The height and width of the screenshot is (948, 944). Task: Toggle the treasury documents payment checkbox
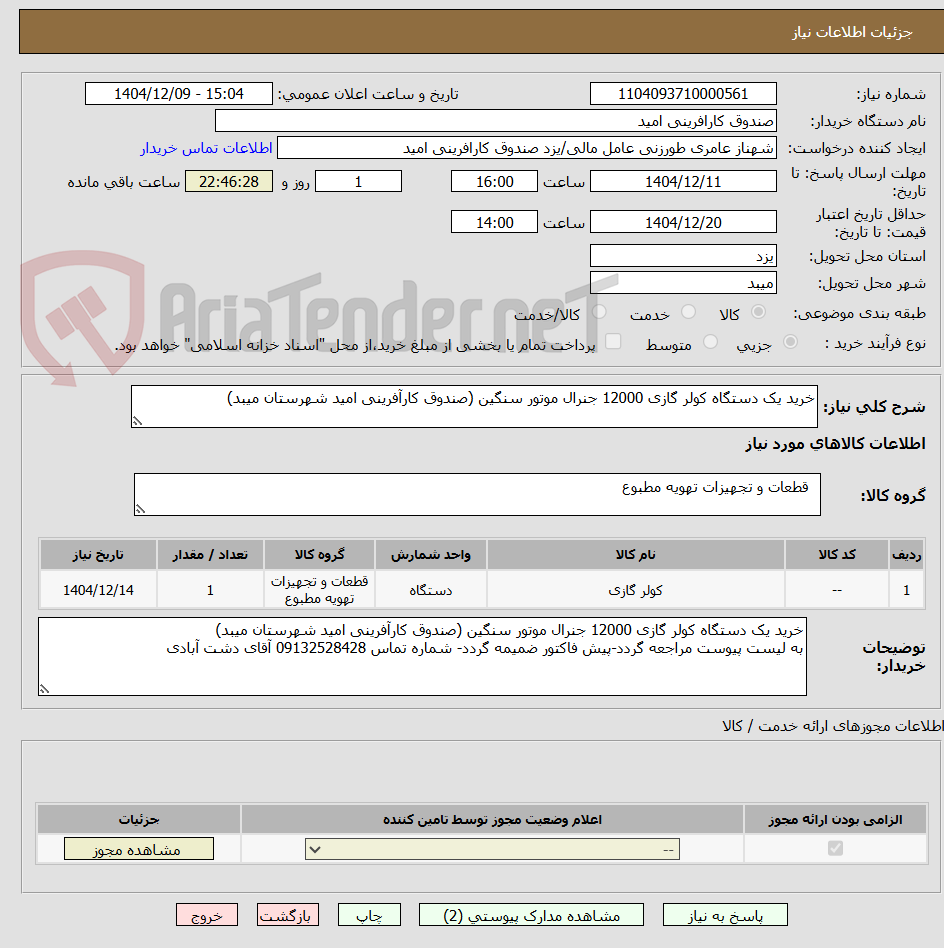[x=613, y=342]
